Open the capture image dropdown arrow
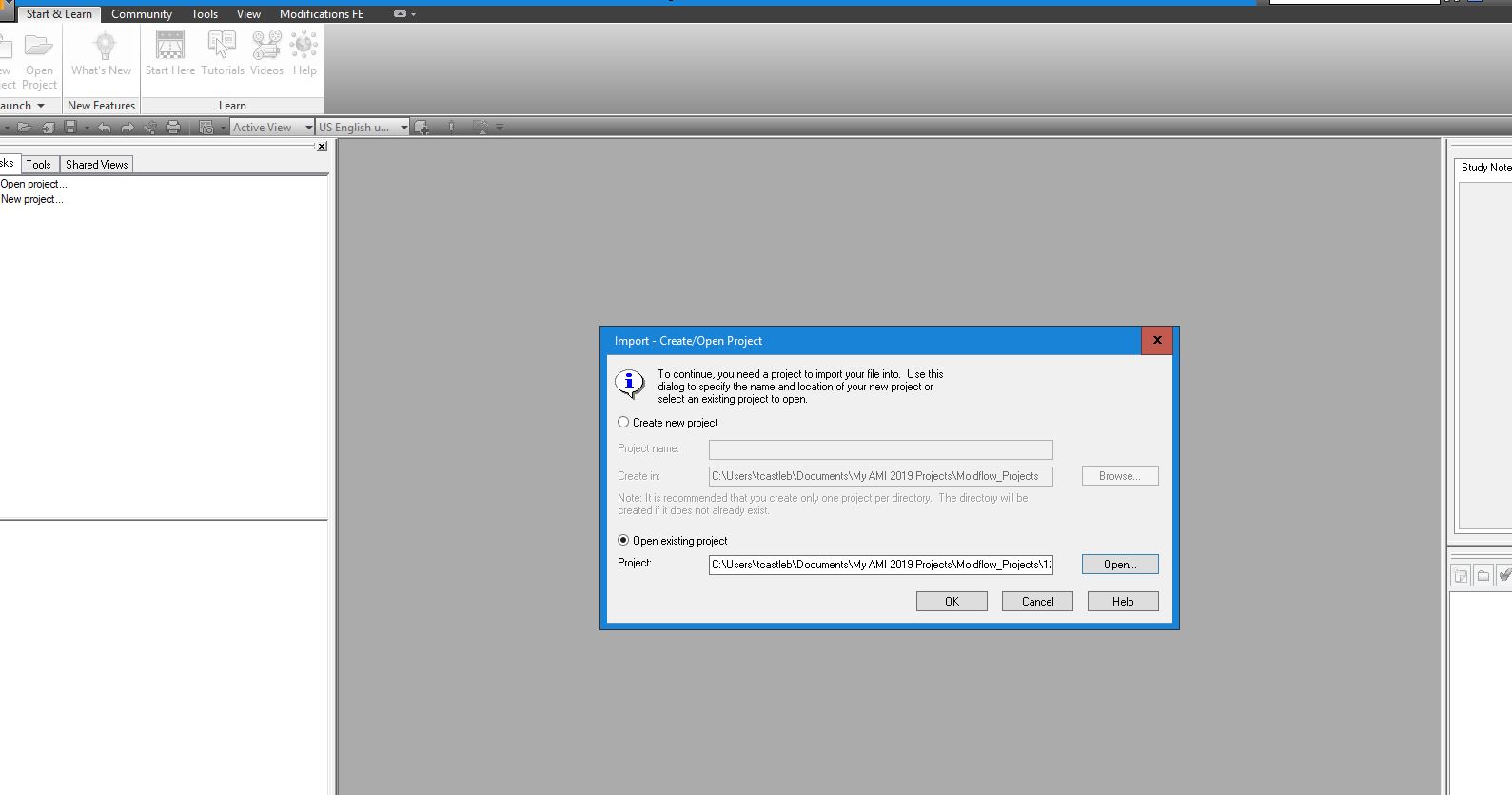This screenshot has height=795, width=1512. 223,127
